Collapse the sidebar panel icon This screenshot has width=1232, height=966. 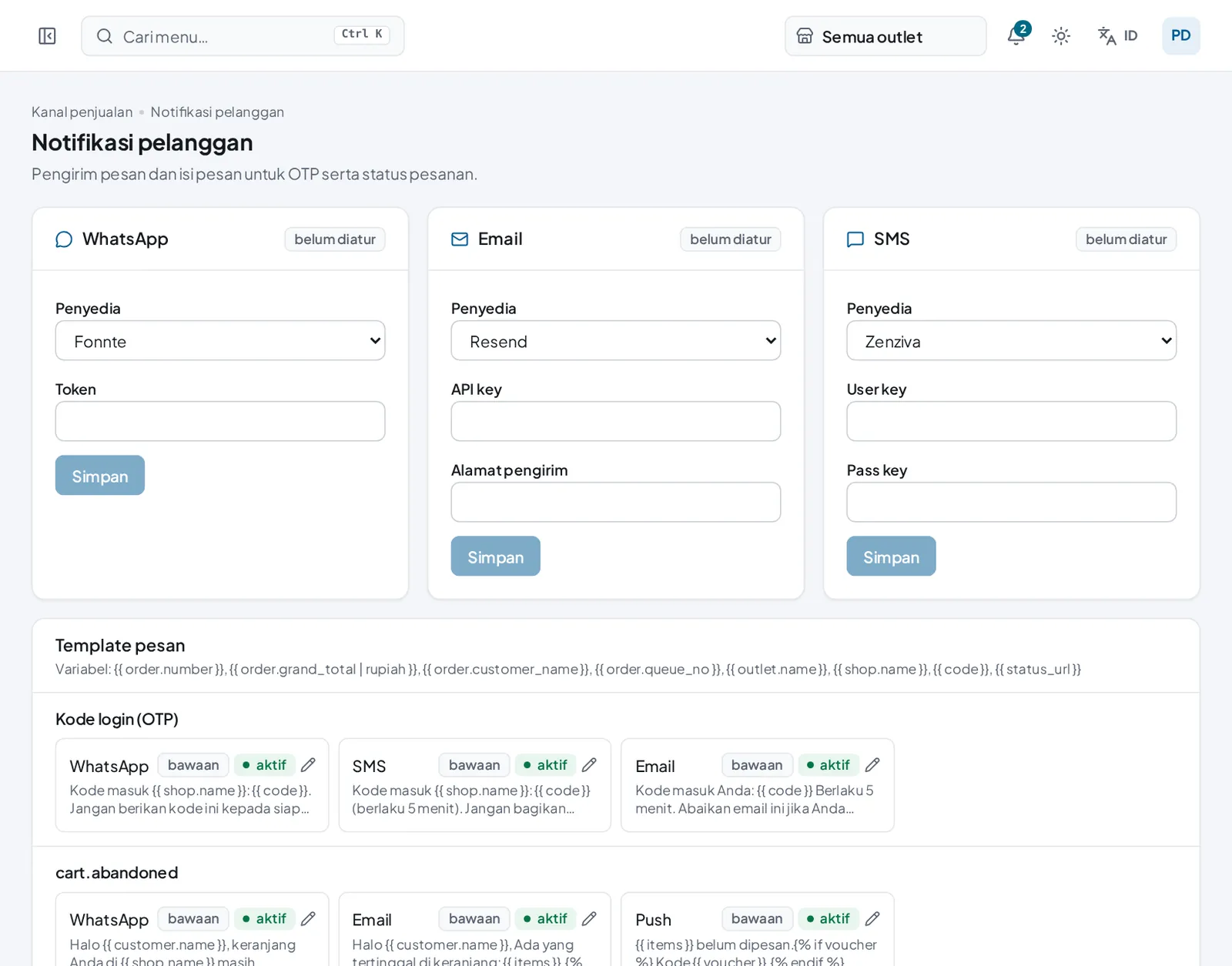47,36
